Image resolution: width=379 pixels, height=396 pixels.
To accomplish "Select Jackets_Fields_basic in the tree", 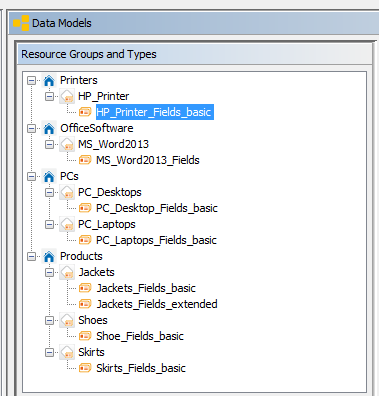I will pyautogui.click(x=146, y=288).
